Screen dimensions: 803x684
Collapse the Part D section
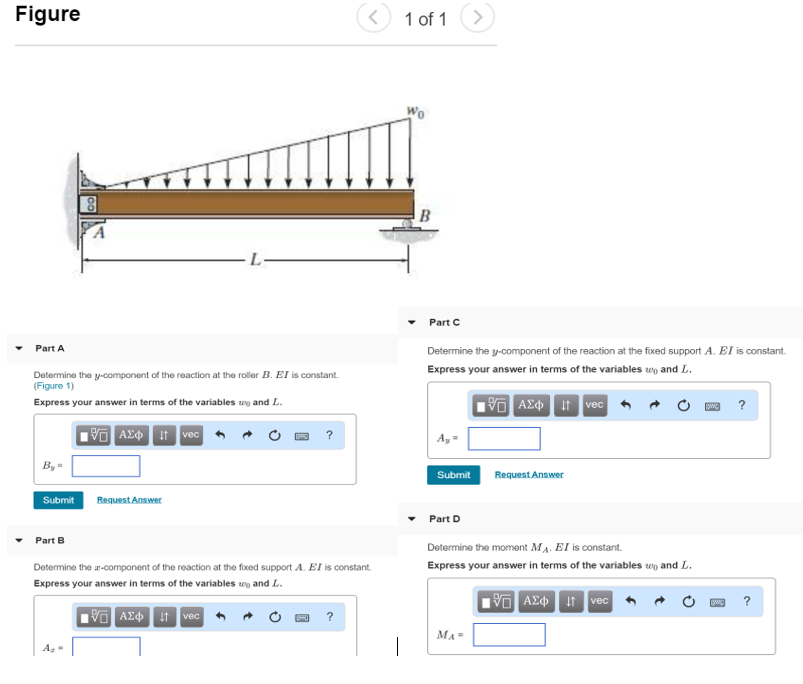coord(410,518)
